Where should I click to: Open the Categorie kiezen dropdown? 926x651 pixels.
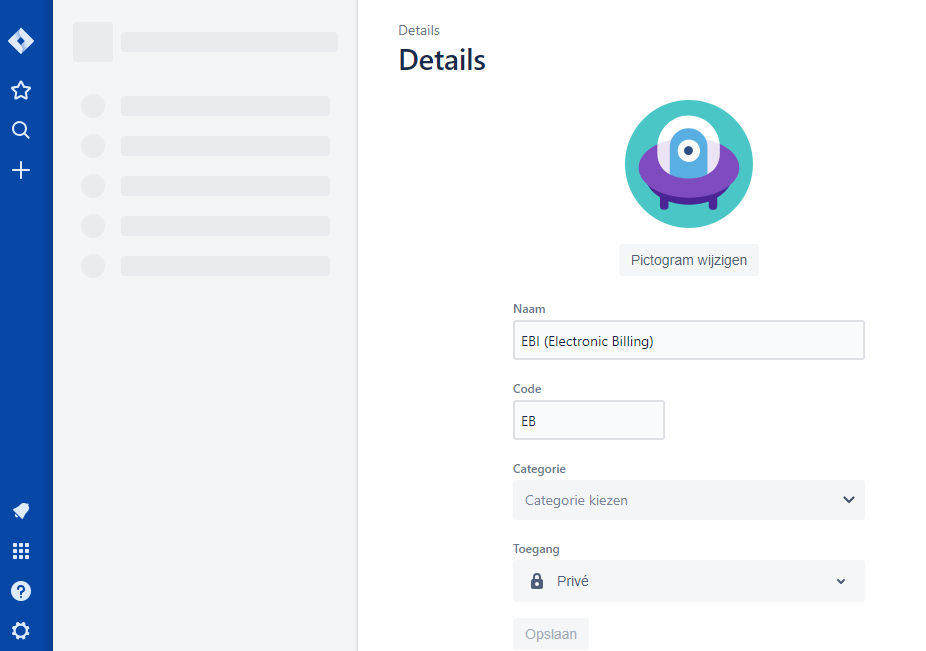click(x=676, y=500)
